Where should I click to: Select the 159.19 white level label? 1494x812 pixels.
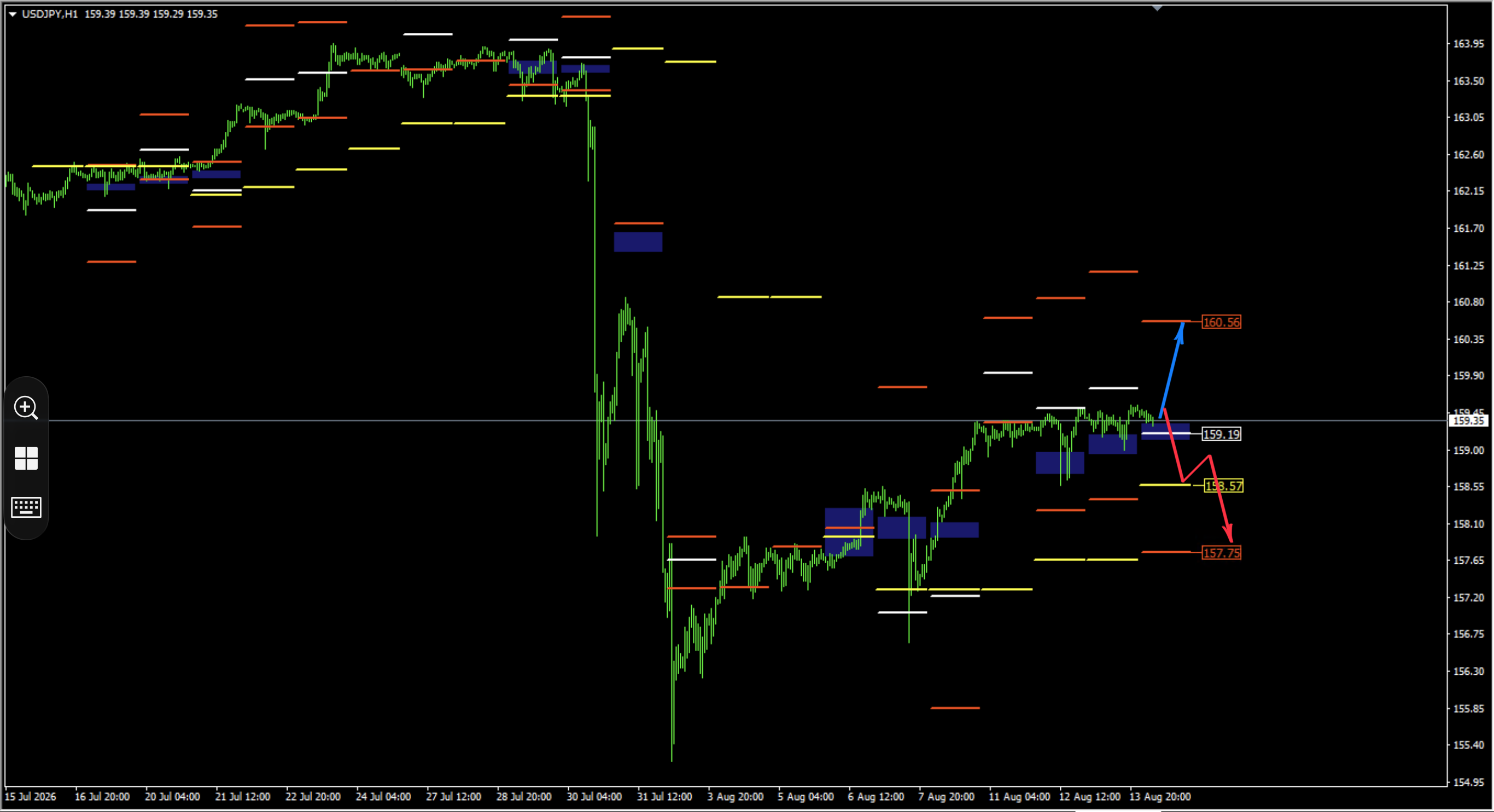1222,434
